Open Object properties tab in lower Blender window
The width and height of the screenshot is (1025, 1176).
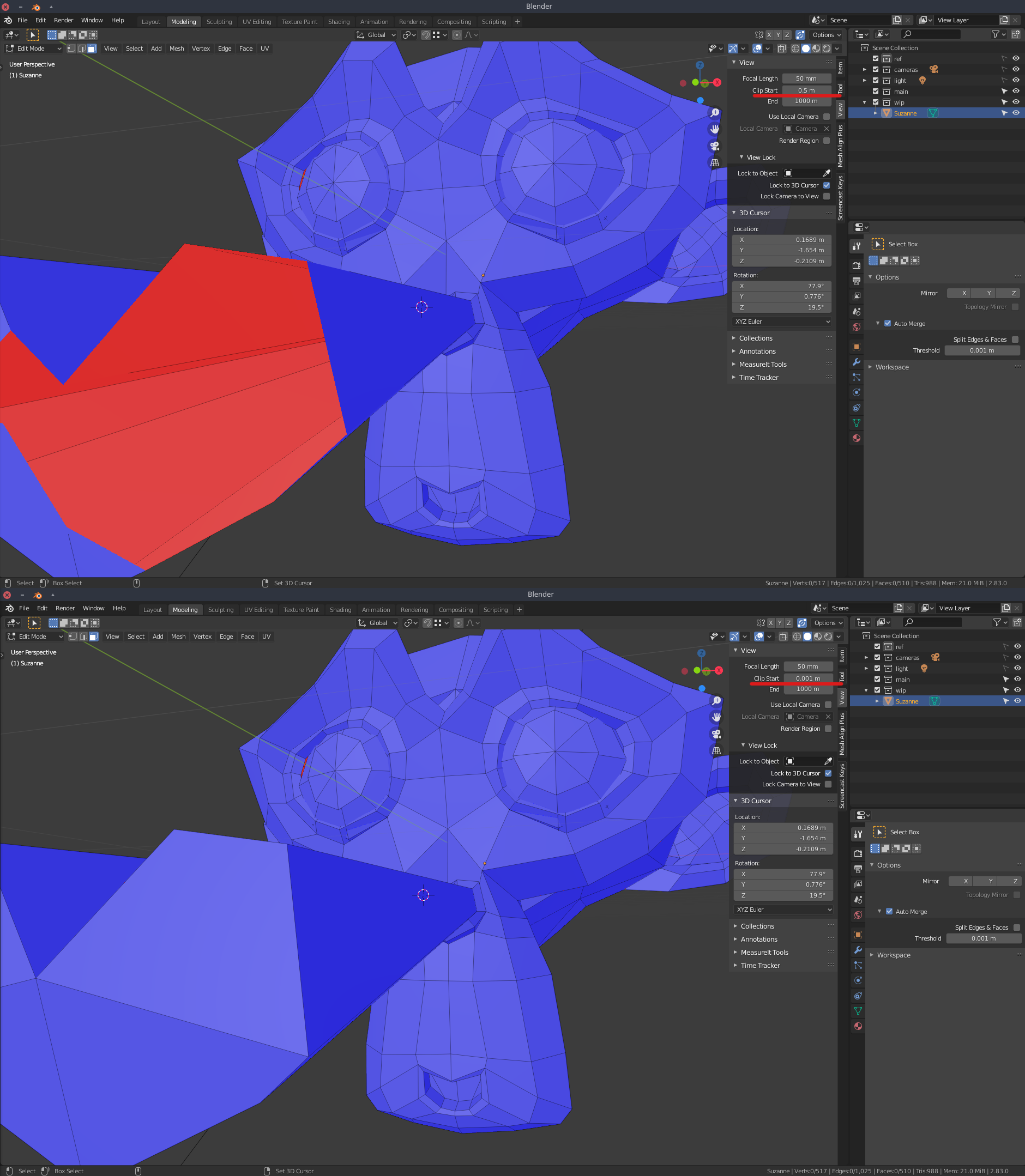point(858,934)
